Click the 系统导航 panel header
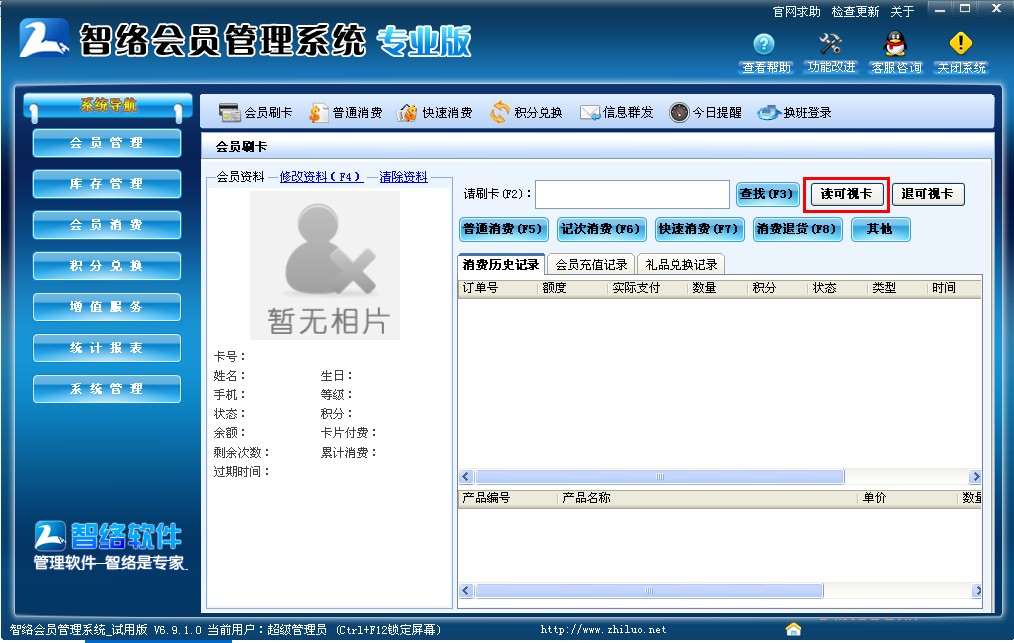Screen dimensions: 1014x643 pos(107,105)
